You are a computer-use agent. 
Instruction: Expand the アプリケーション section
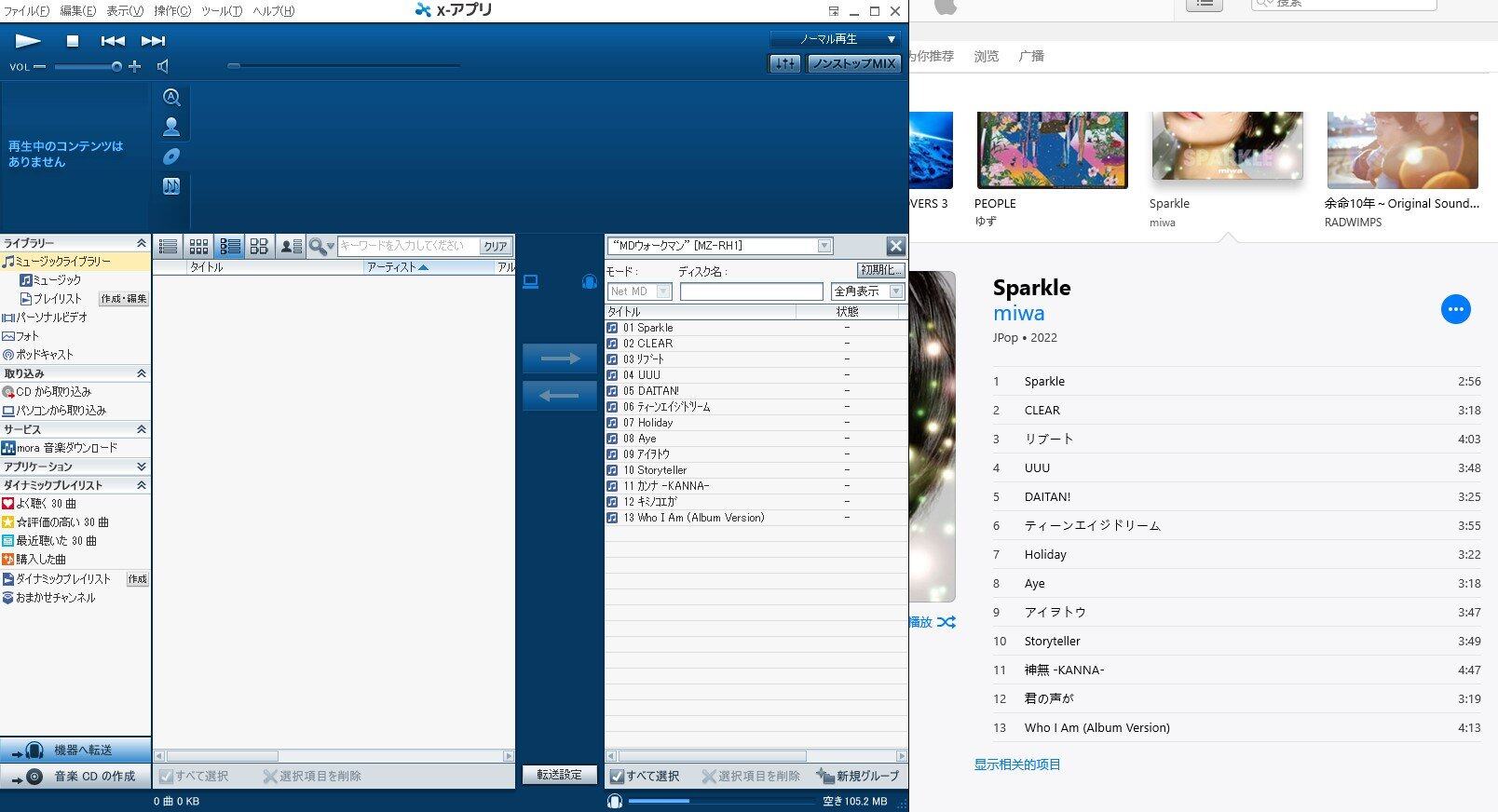pyautogui.click(x=142, y=467)
